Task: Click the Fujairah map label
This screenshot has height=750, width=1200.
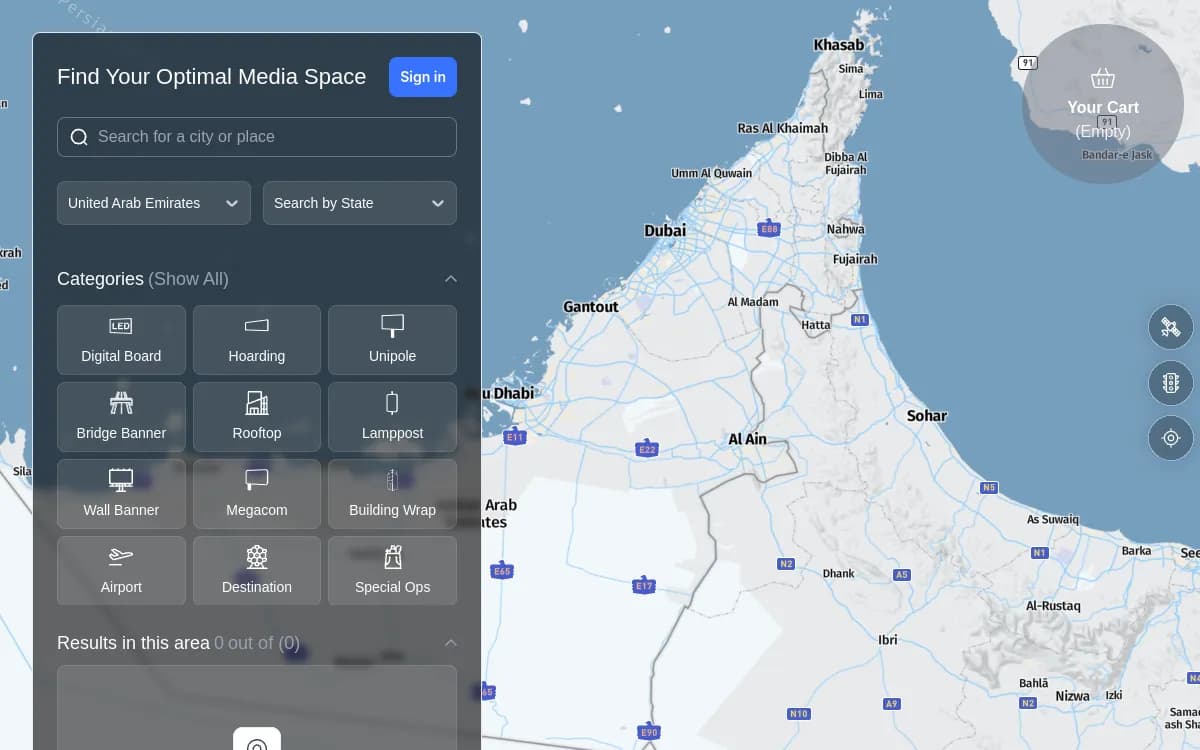Action: coord(855,259)
